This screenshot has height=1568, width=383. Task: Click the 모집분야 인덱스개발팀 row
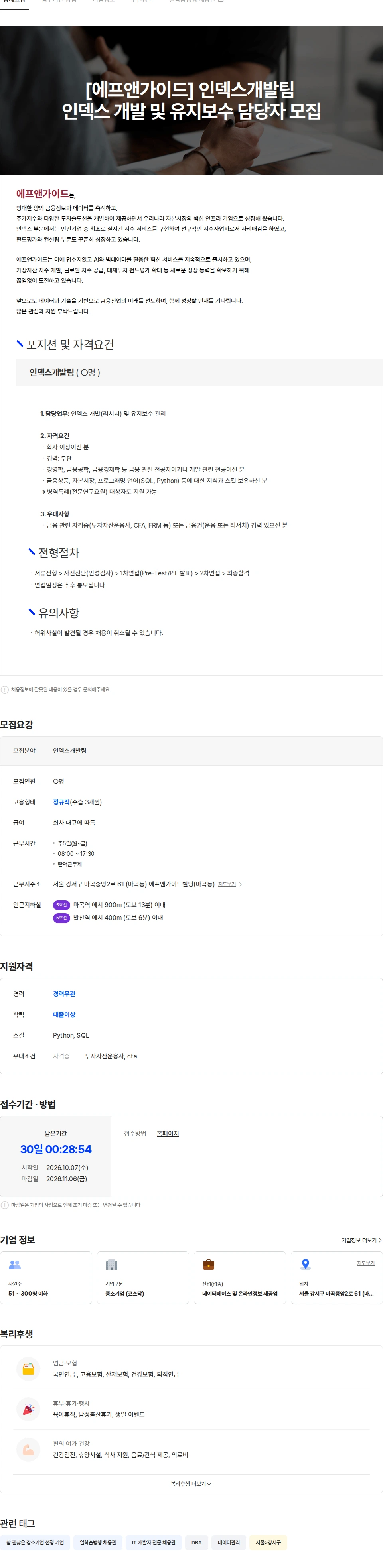tap(191, 751)
